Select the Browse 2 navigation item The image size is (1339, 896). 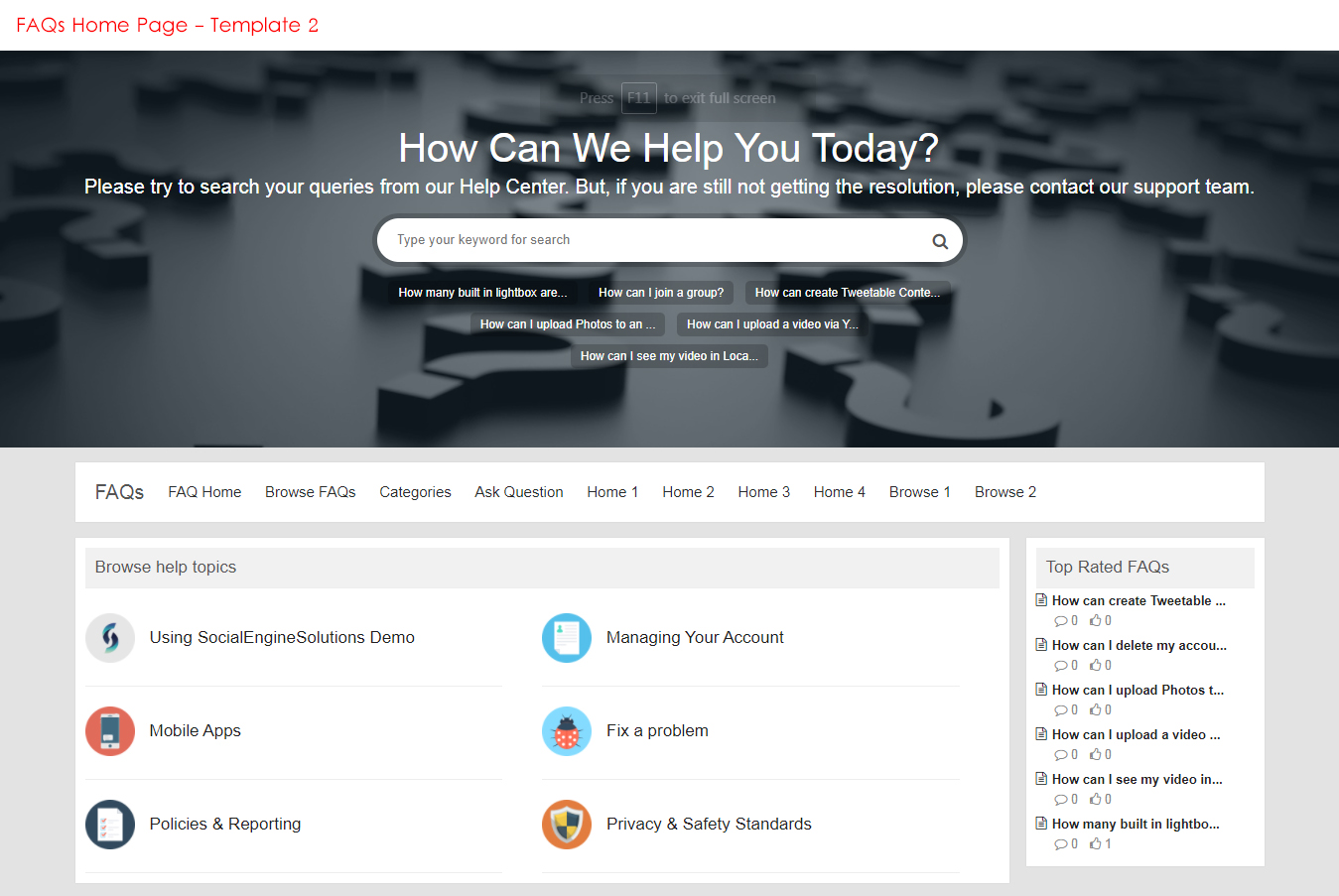pos(1004,492)
